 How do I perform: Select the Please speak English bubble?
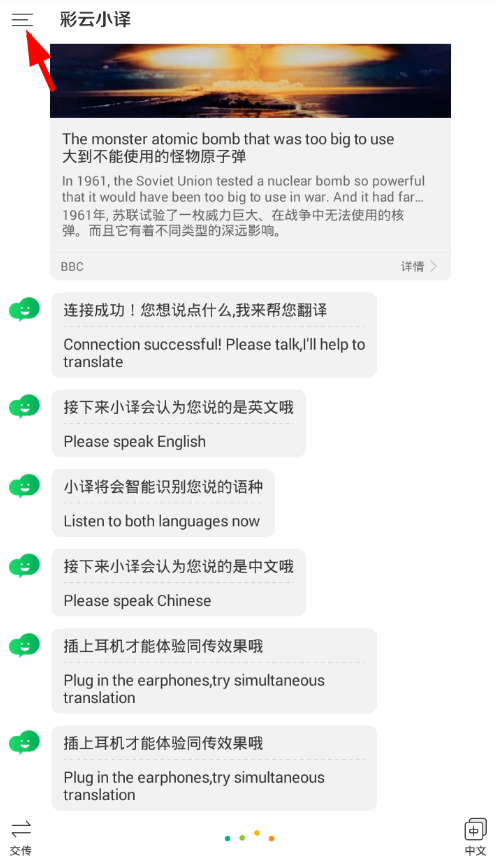(178, 423)
